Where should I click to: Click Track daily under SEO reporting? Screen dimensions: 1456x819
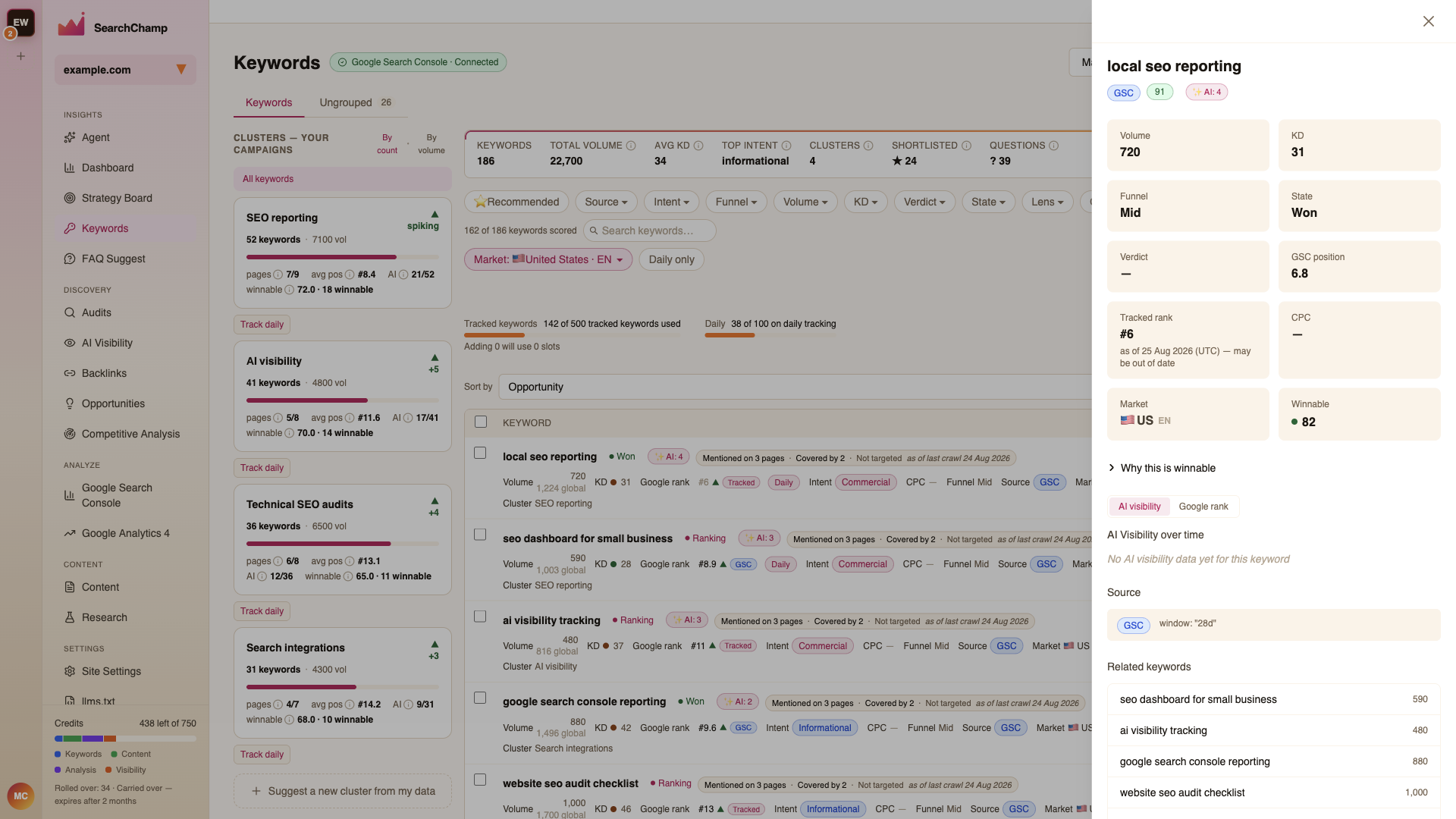[262, 325]
